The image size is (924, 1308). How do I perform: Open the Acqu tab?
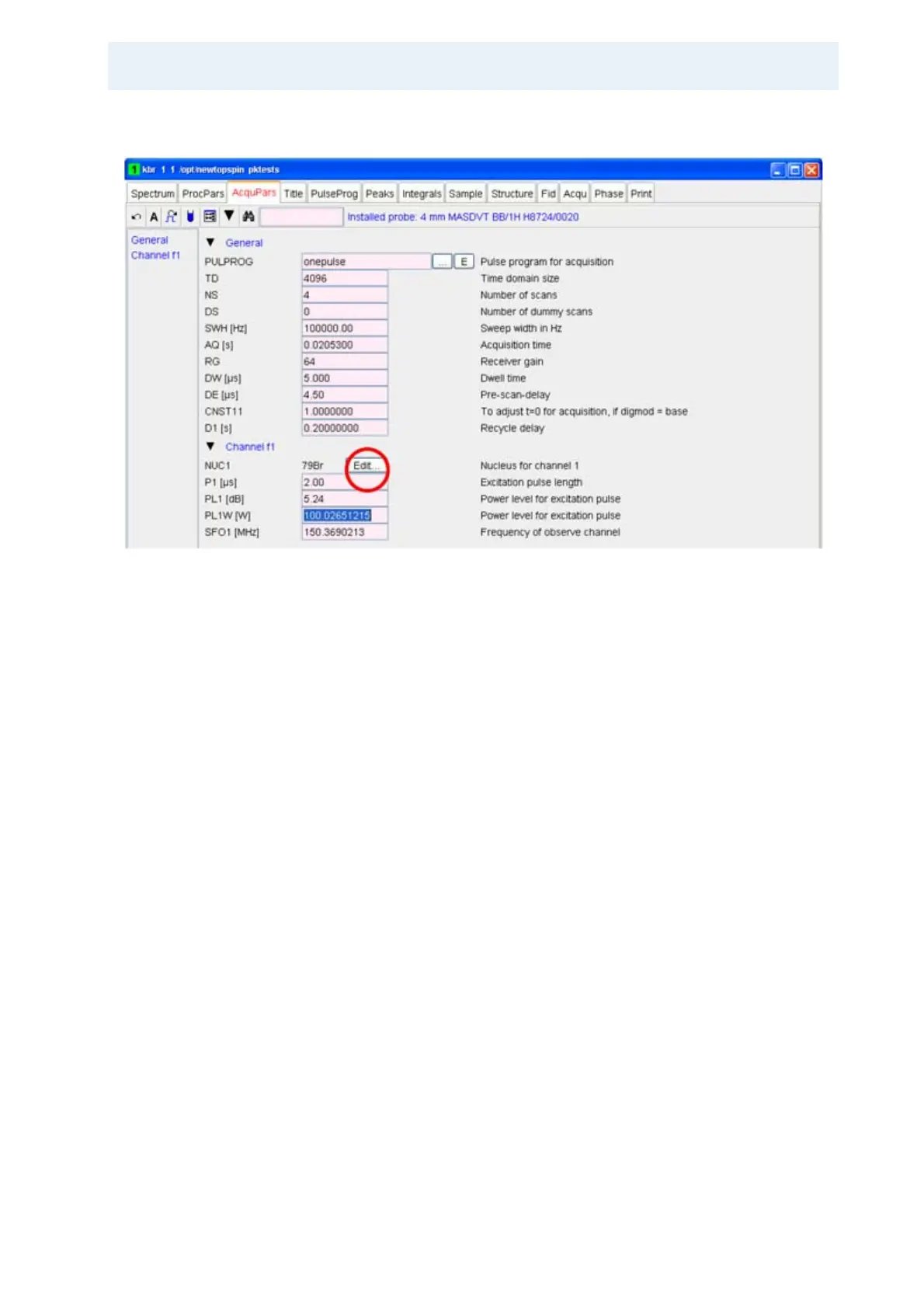click(575, 193)
